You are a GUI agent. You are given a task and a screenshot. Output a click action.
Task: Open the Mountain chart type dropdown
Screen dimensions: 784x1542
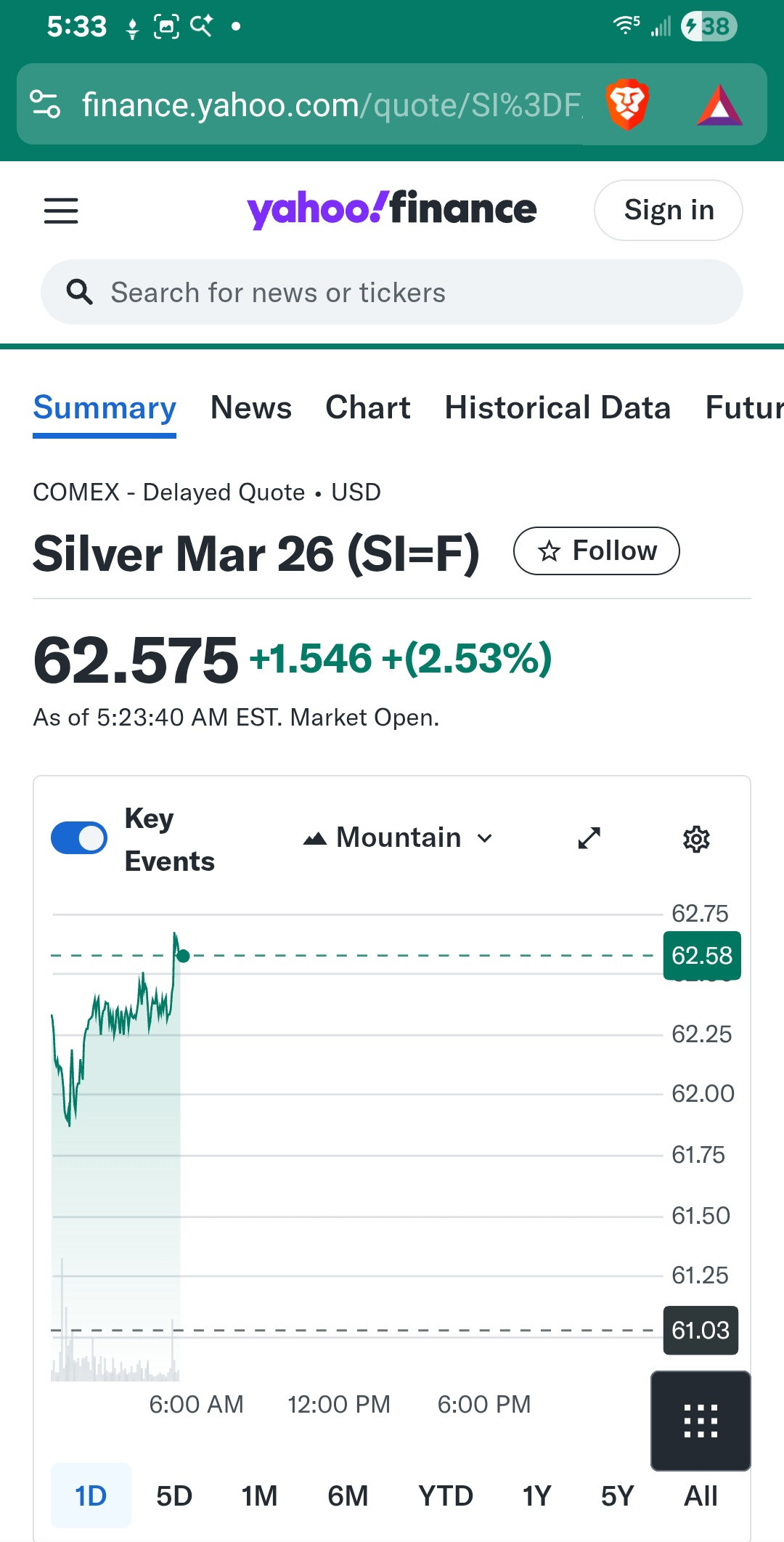pos(398,838)
